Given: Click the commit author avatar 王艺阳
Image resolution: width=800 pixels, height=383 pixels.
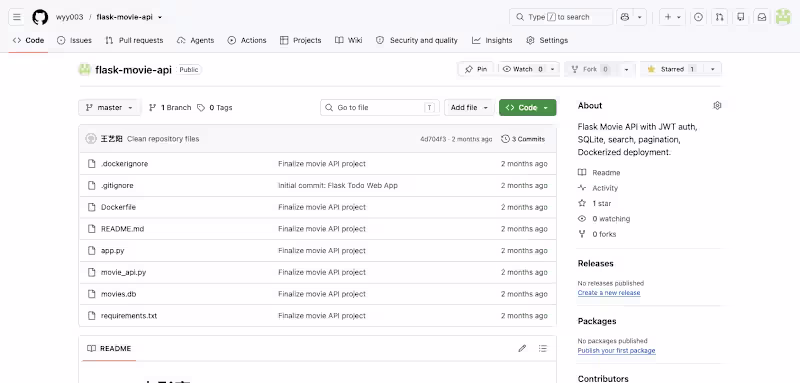Looking at the screenshot, I should coord(91,139).
